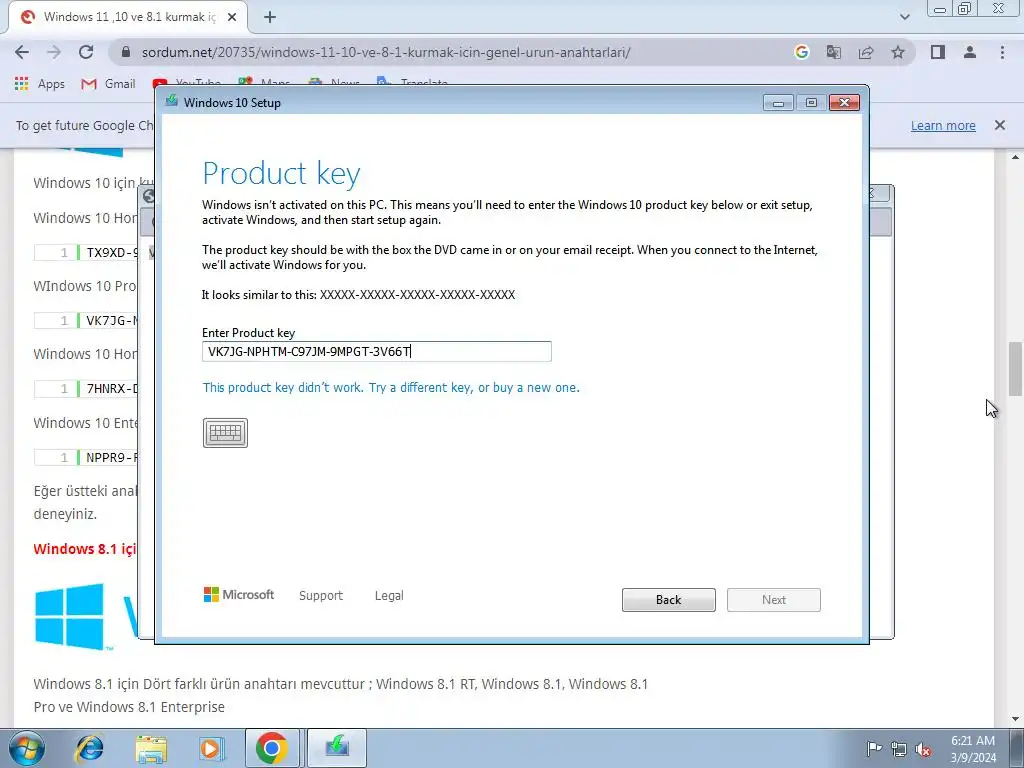Select the sordum.net address bar

pyautogui.click(x=385, y=52)
